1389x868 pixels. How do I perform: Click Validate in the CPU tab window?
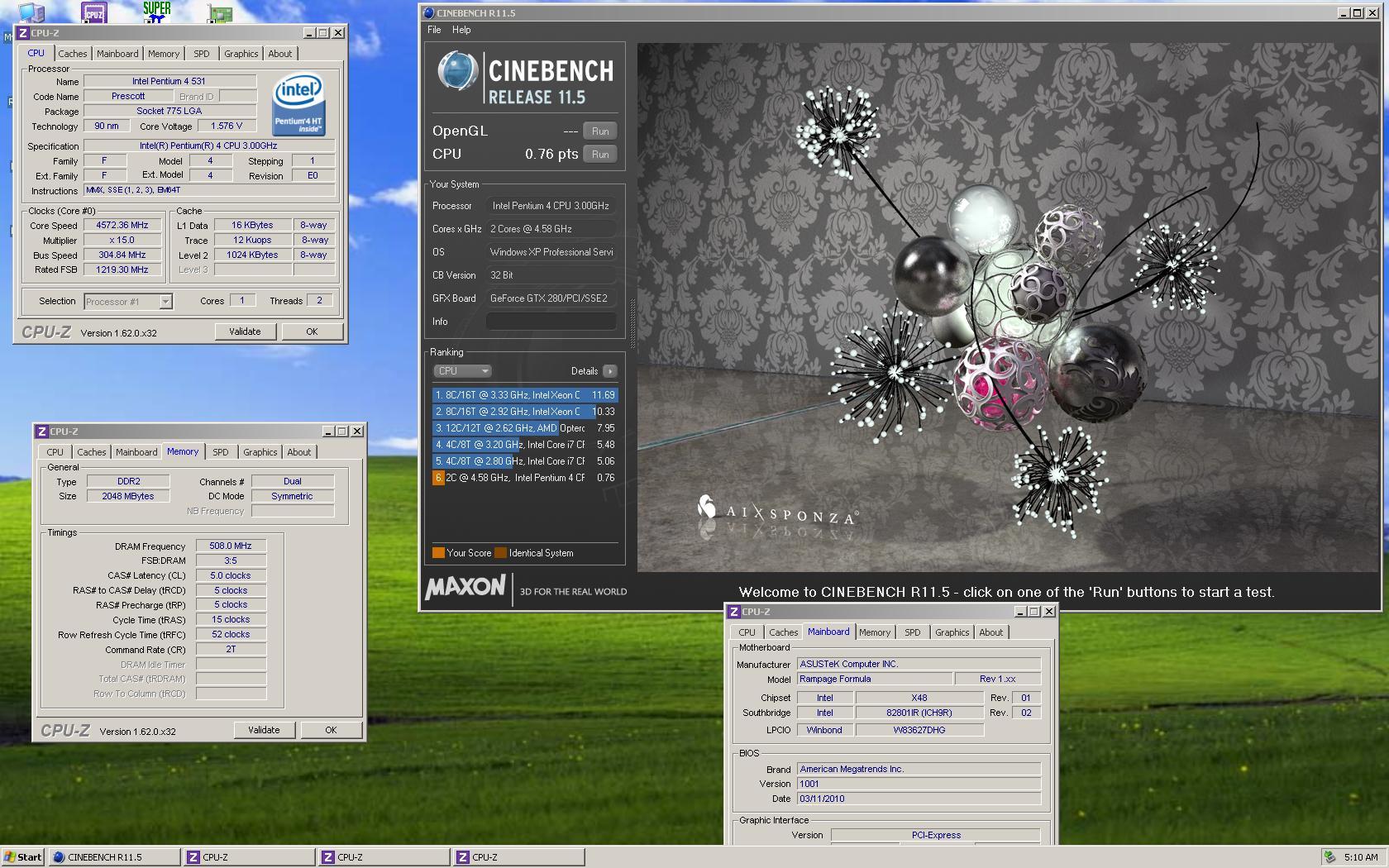[x=245, y=331]
